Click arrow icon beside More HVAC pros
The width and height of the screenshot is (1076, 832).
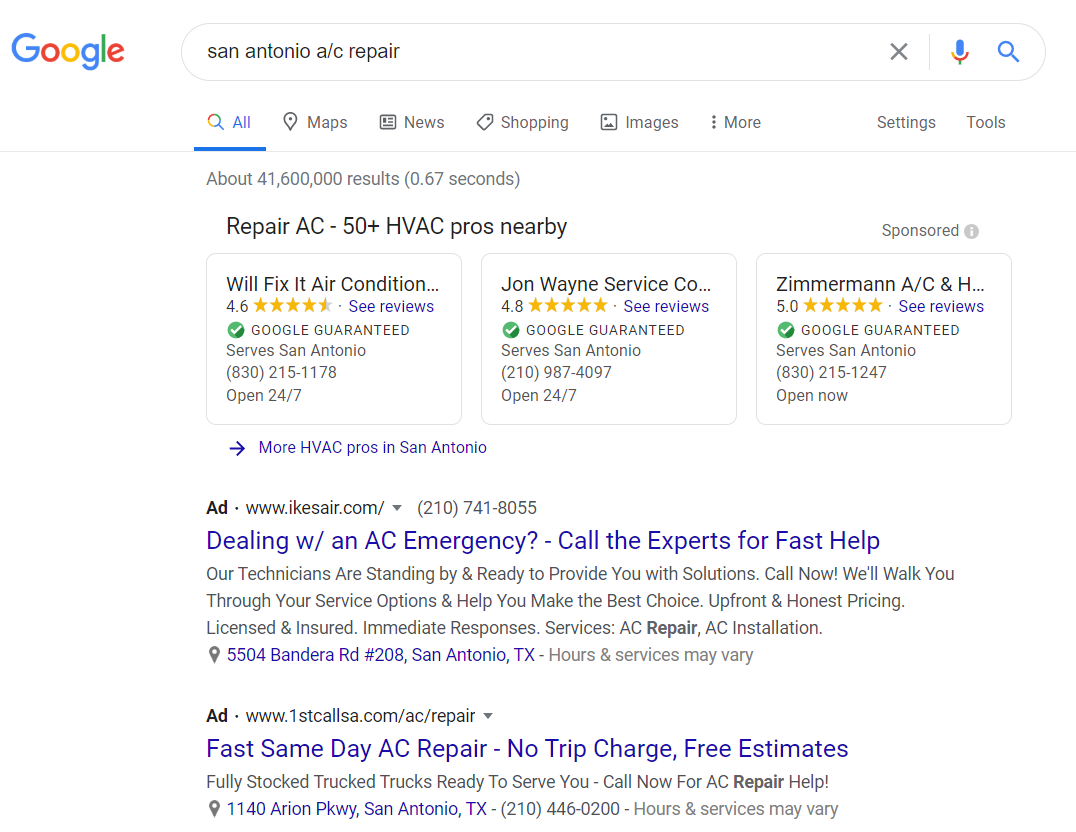[x=237, y=448]
